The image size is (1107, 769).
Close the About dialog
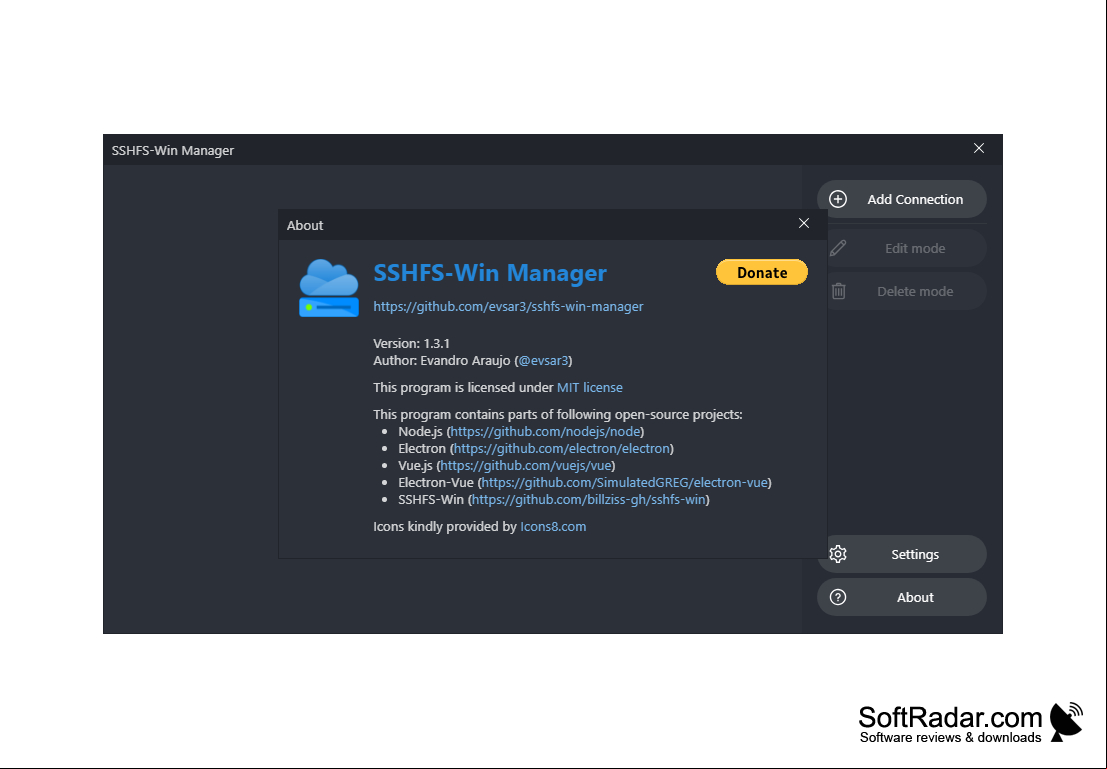point(803,223)
